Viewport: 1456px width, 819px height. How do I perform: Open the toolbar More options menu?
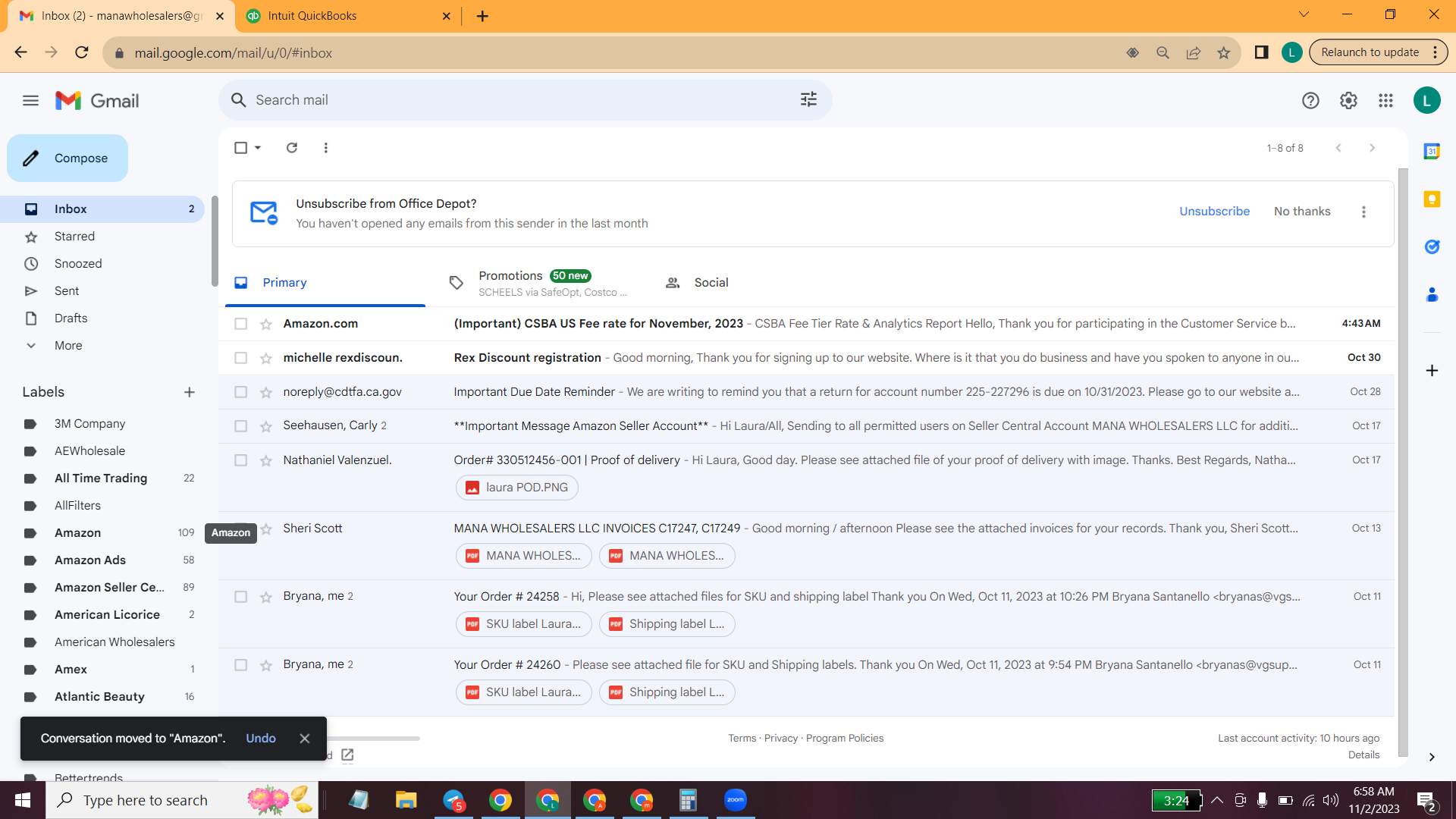click(x=326, y=148)
